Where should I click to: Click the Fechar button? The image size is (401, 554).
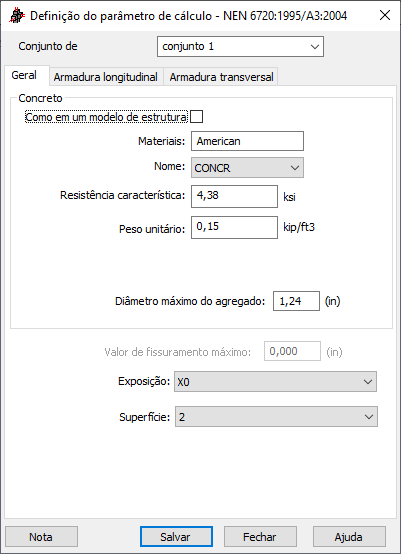click(260, 536)
